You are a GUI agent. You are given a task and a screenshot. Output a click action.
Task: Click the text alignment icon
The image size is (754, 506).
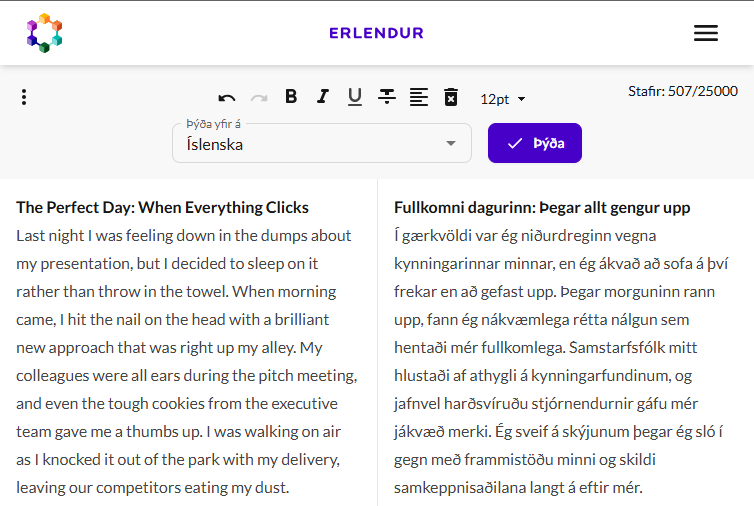click(x=419, y=97)
